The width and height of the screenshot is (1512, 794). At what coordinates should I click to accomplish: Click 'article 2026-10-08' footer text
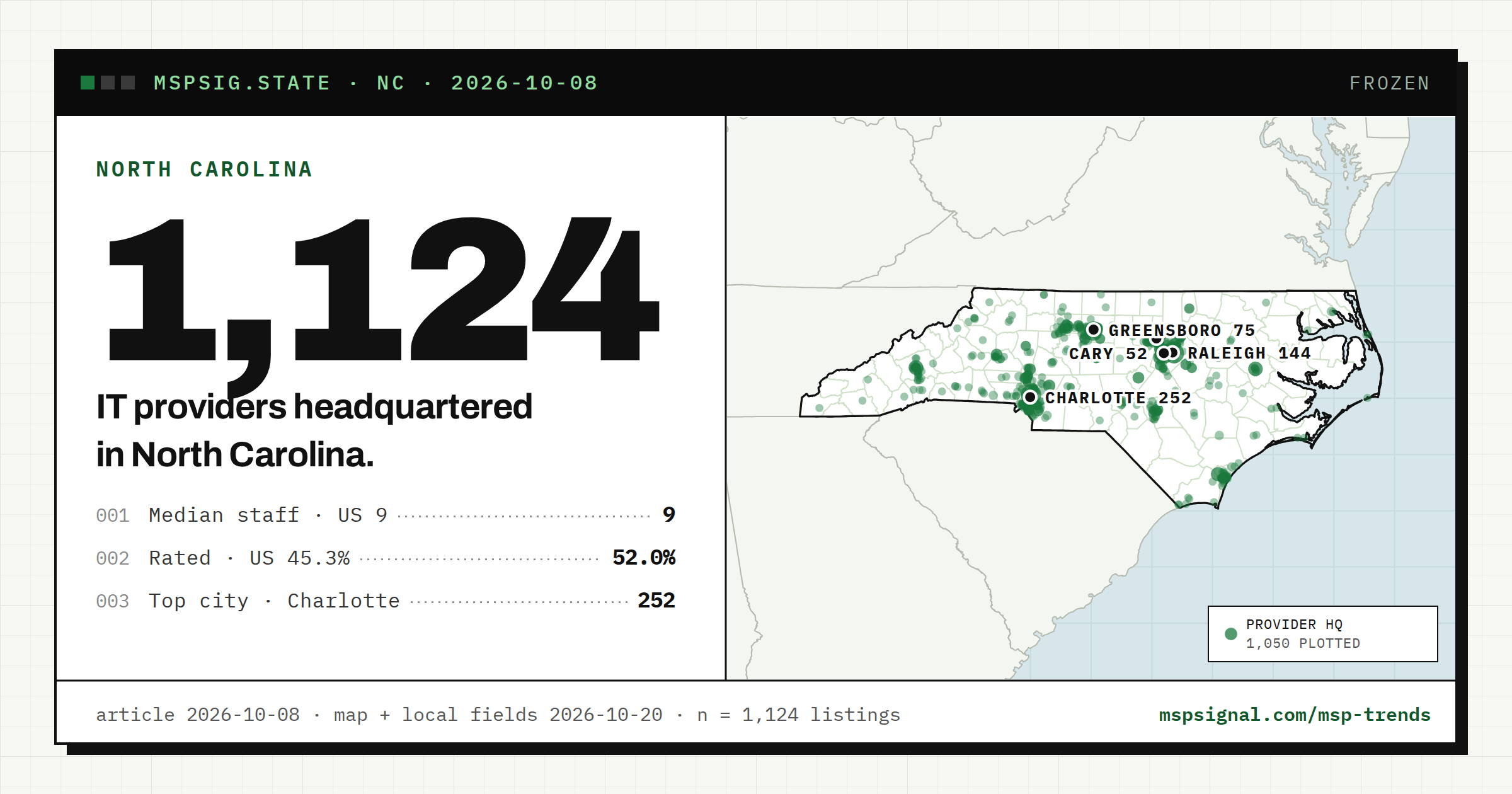(x=198, y=715)
